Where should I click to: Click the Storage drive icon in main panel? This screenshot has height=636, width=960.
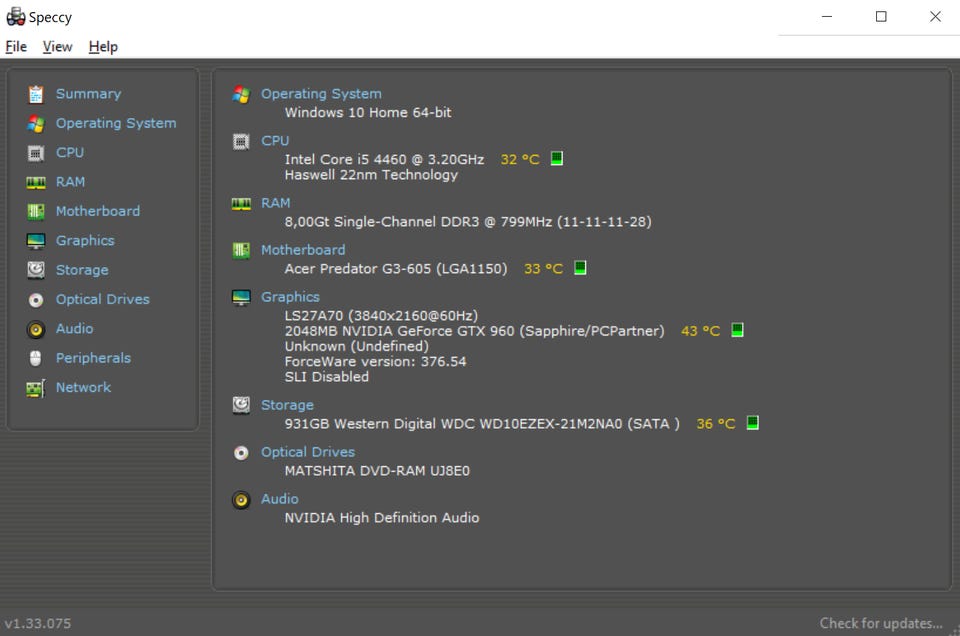click(241, 405)
